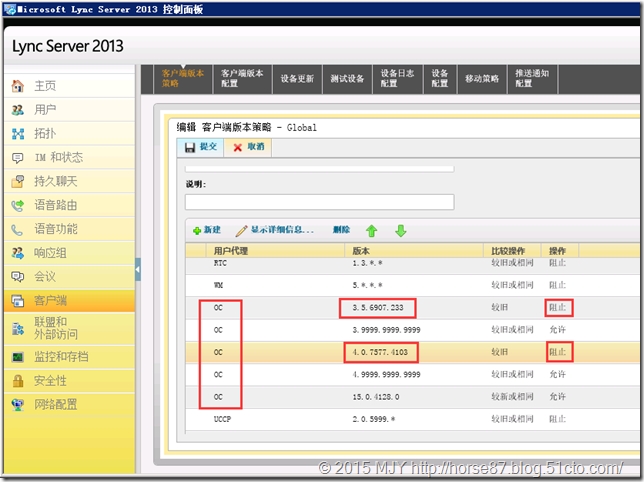The width and height of the screenshot is (644, 482).
Task: Click the pencil show details icon
Action: tap(242, 231)
